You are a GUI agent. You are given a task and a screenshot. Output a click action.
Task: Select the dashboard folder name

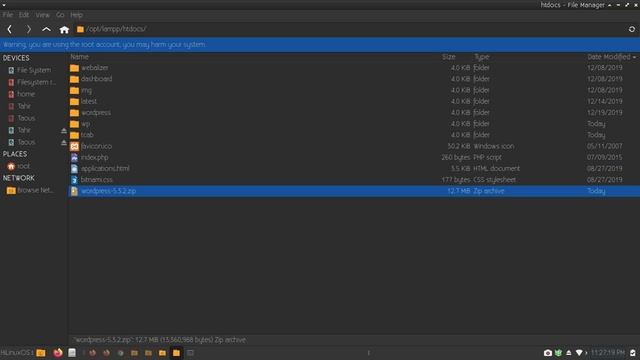click(x=96, y=79)
